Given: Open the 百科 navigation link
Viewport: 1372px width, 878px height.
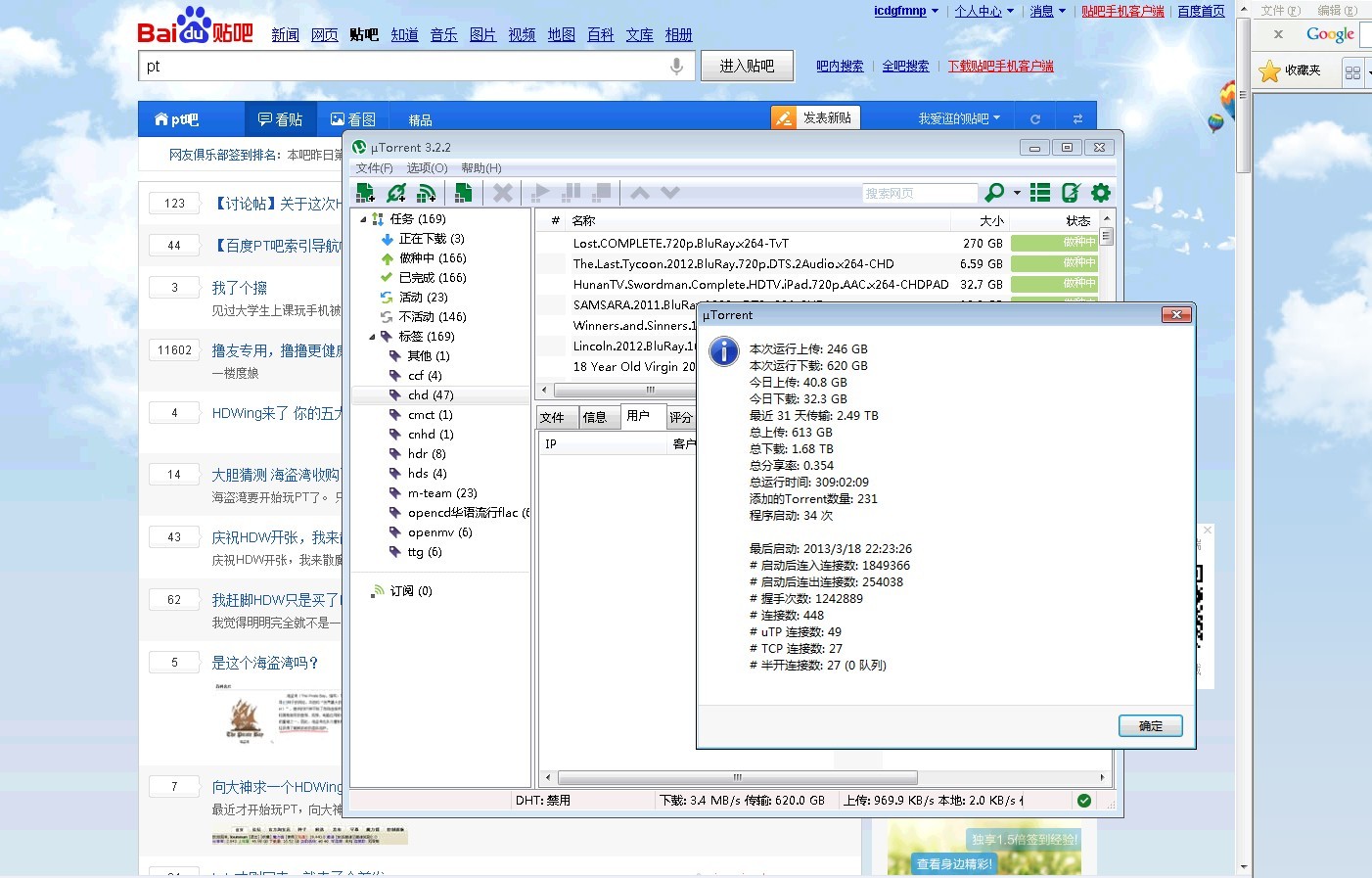Looking at the screenshot, I should pos(601,35).
